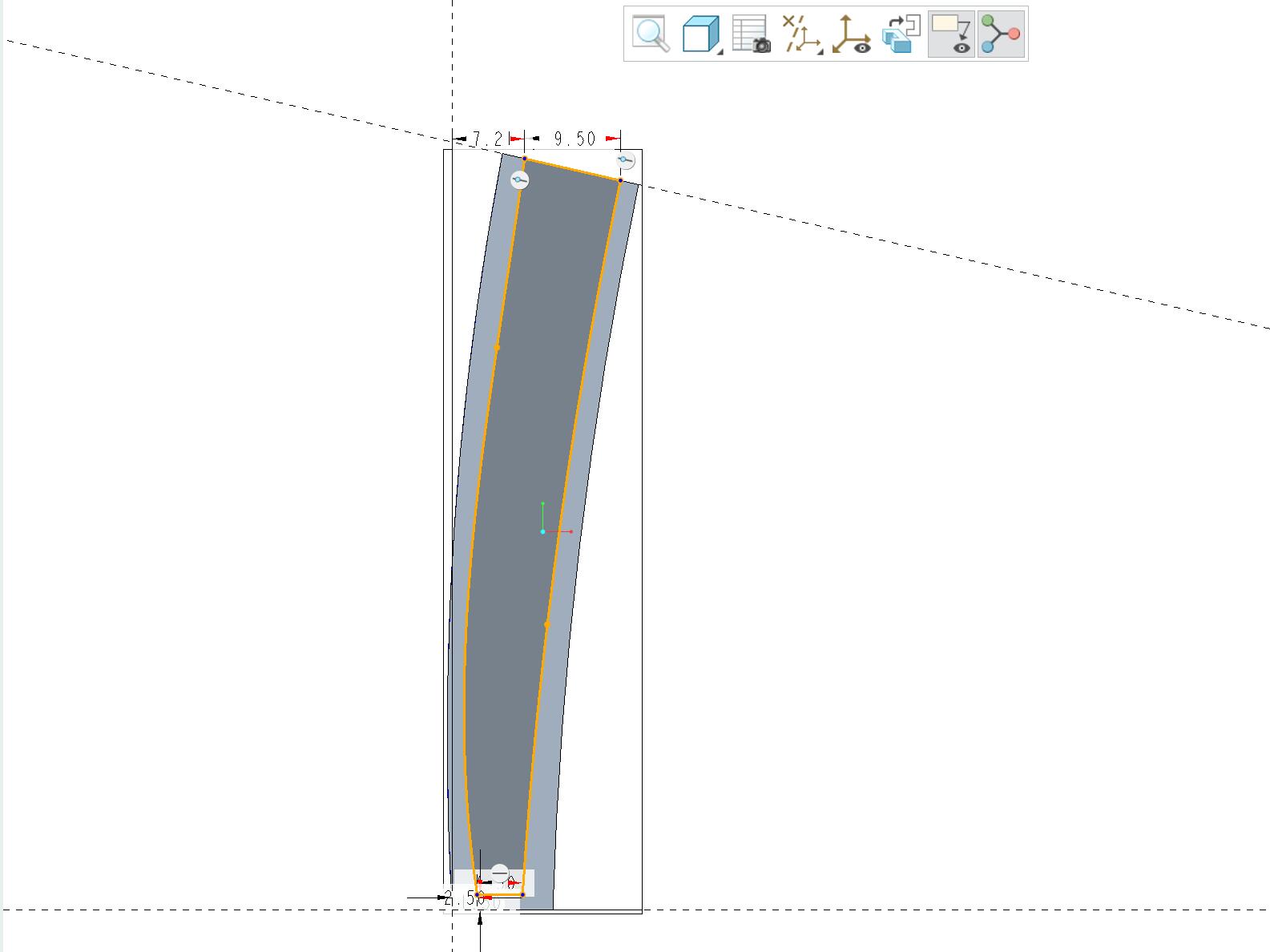This screenshot has width=1270, height=952.
Task: Select the 2.50 dimension at the bottom
Action: click(x=465, y=898)
